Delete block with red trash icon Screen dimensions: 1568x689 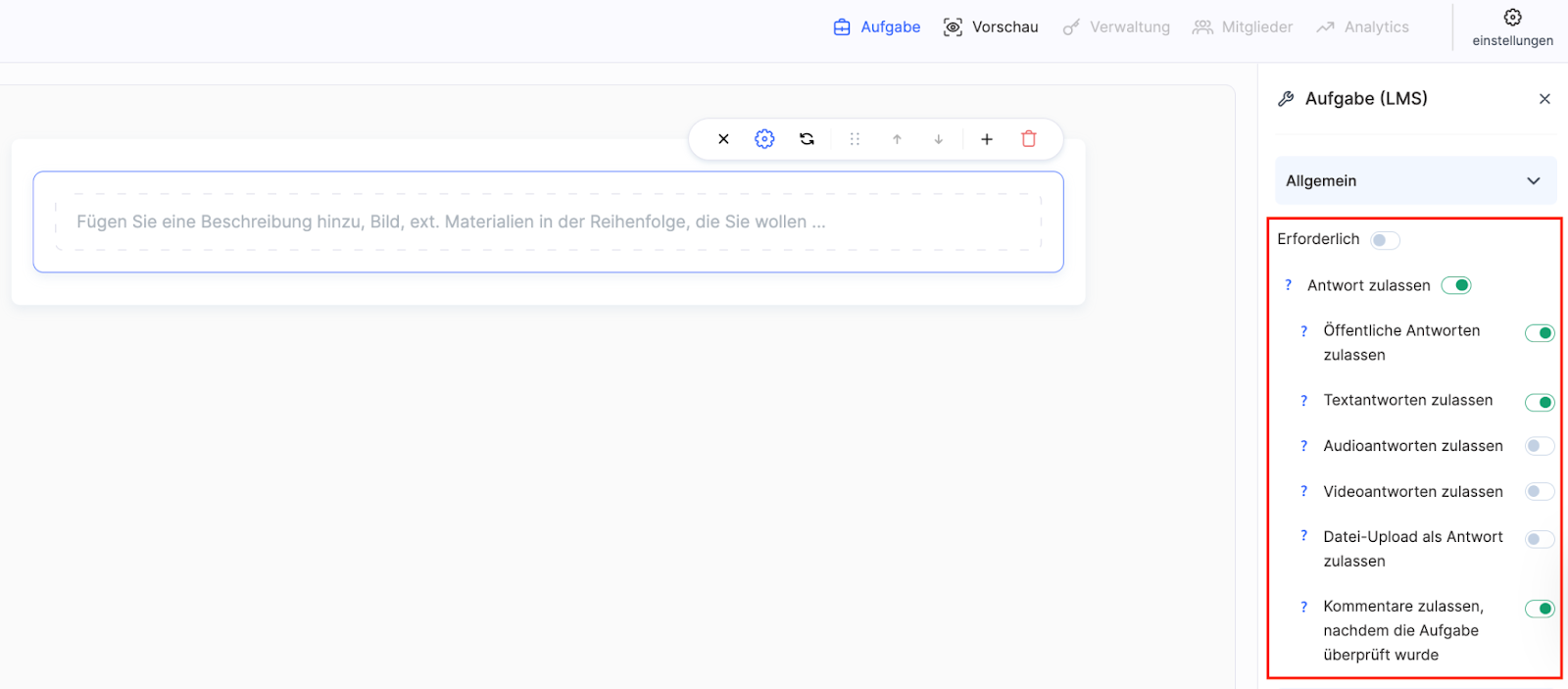tap(1029, 139)
